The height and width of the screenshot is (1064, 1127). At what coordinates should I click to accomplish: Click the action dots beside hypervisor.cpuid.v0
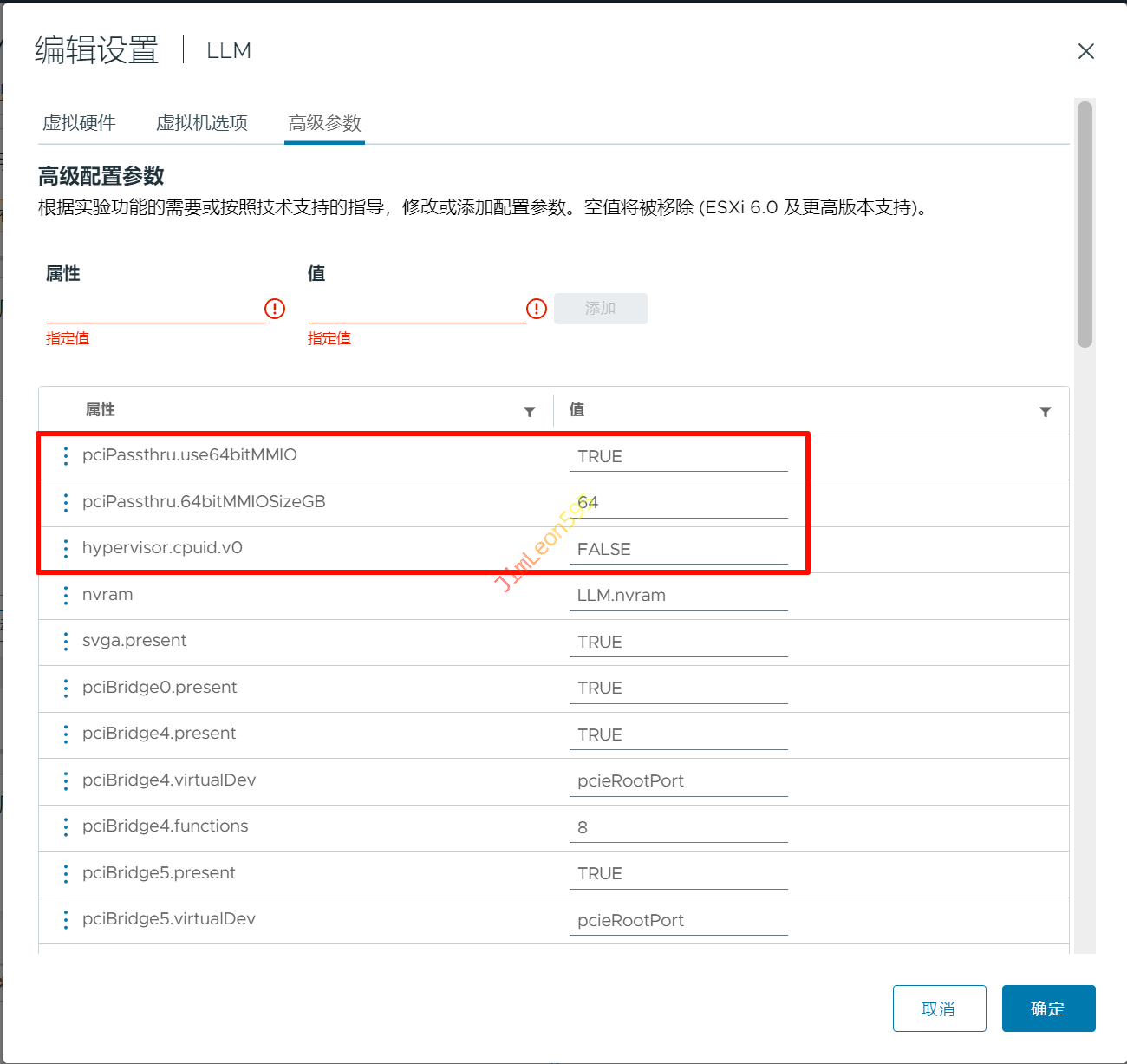(66, 549)
